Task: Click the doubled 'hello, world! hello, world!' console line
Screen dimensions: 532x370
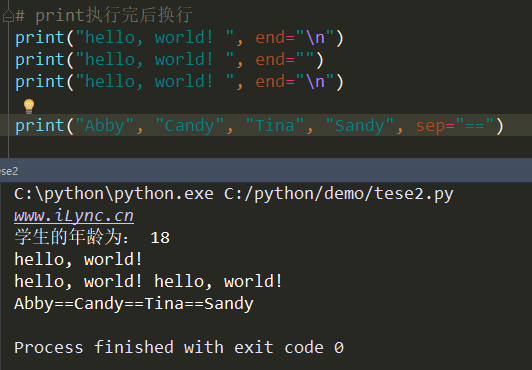Action: 148,282
